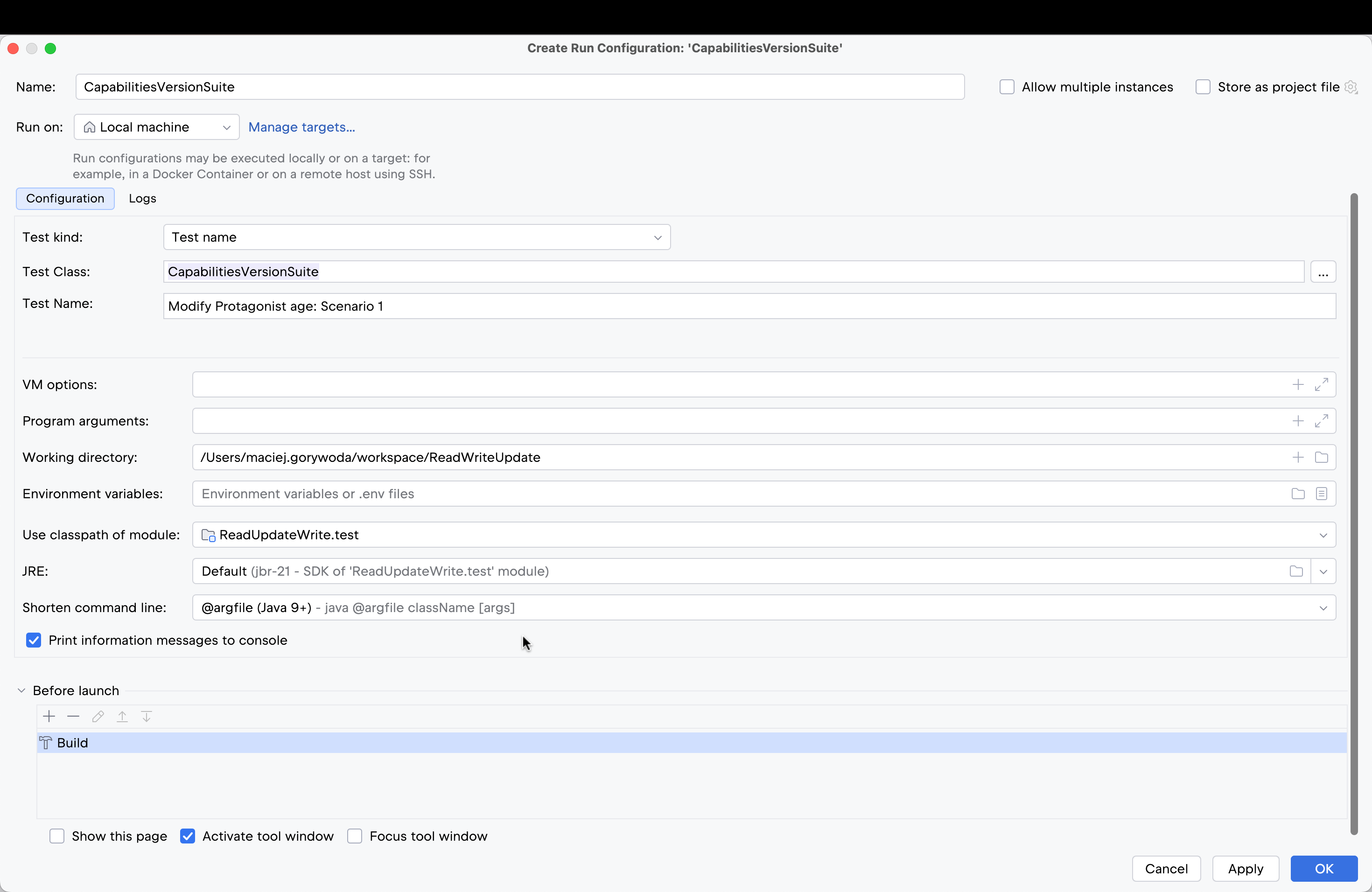Image resolution: width=1372 pixels, height=892 pixels.
Task: Enable Store as project file
Action: 1203,87
